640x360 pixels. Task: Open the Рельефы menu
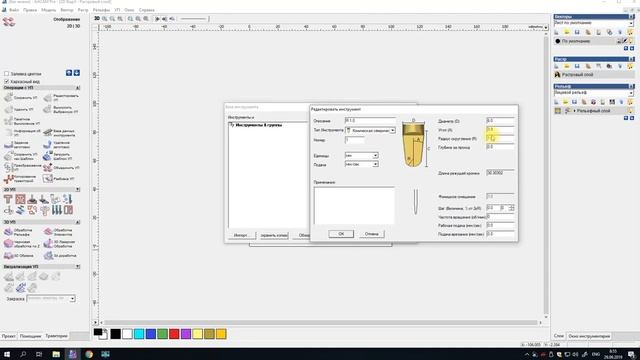[101, 10]
